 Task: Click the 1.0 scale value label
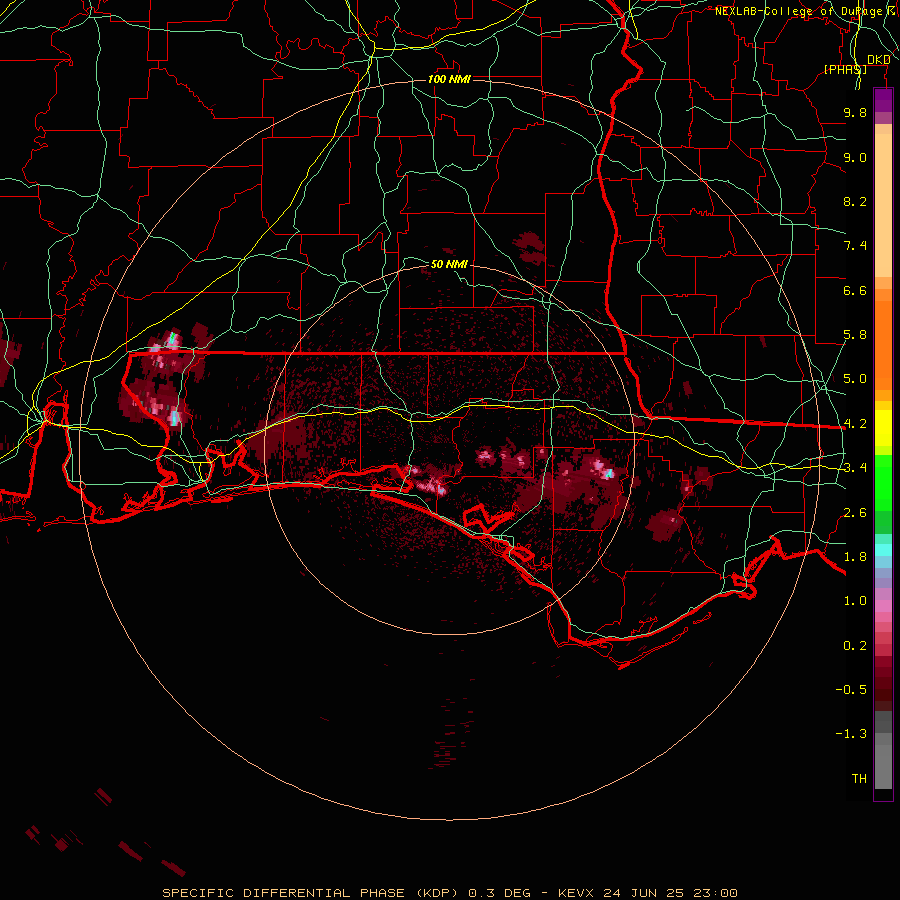click(855, 601)
